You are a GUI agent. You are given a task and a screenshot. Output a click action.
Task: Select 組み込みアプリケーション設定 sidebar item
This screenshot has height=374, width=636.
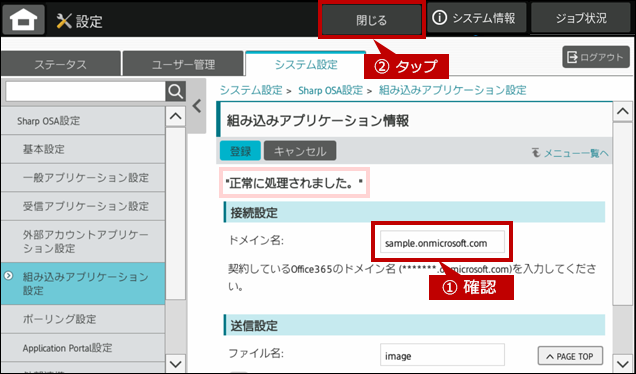[x=83, y=284]
